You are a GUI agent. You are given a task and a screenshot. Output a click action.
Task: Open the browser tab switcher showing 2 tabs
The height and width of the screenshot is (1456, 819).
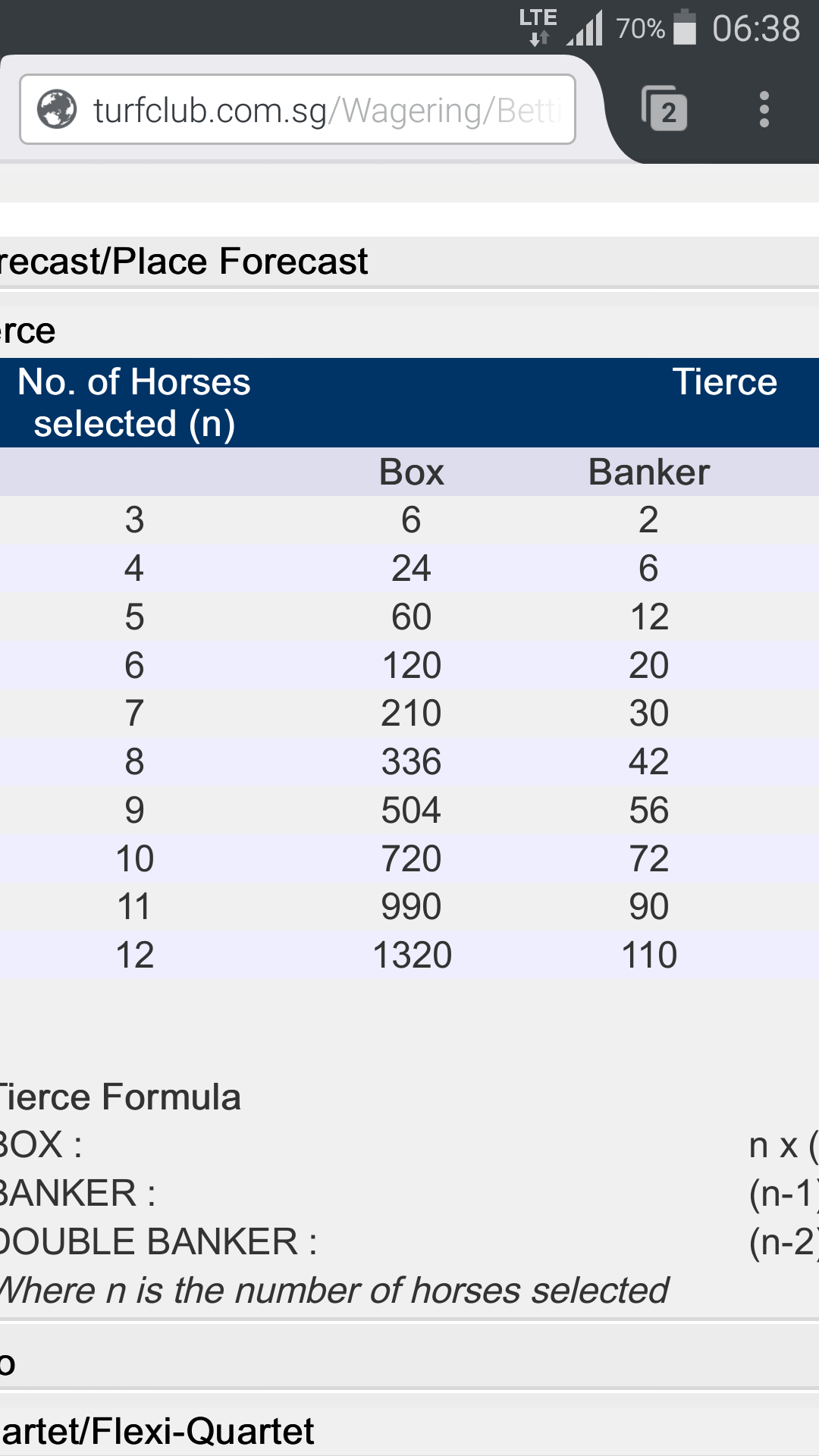[665, 109]
